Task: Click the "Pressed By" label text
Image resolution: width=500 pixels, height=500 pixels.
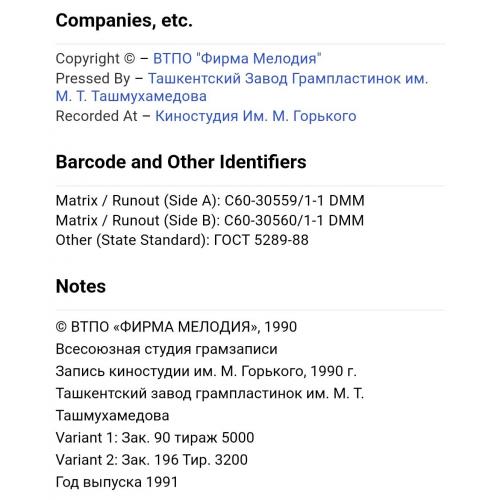Action: (93, 79)
